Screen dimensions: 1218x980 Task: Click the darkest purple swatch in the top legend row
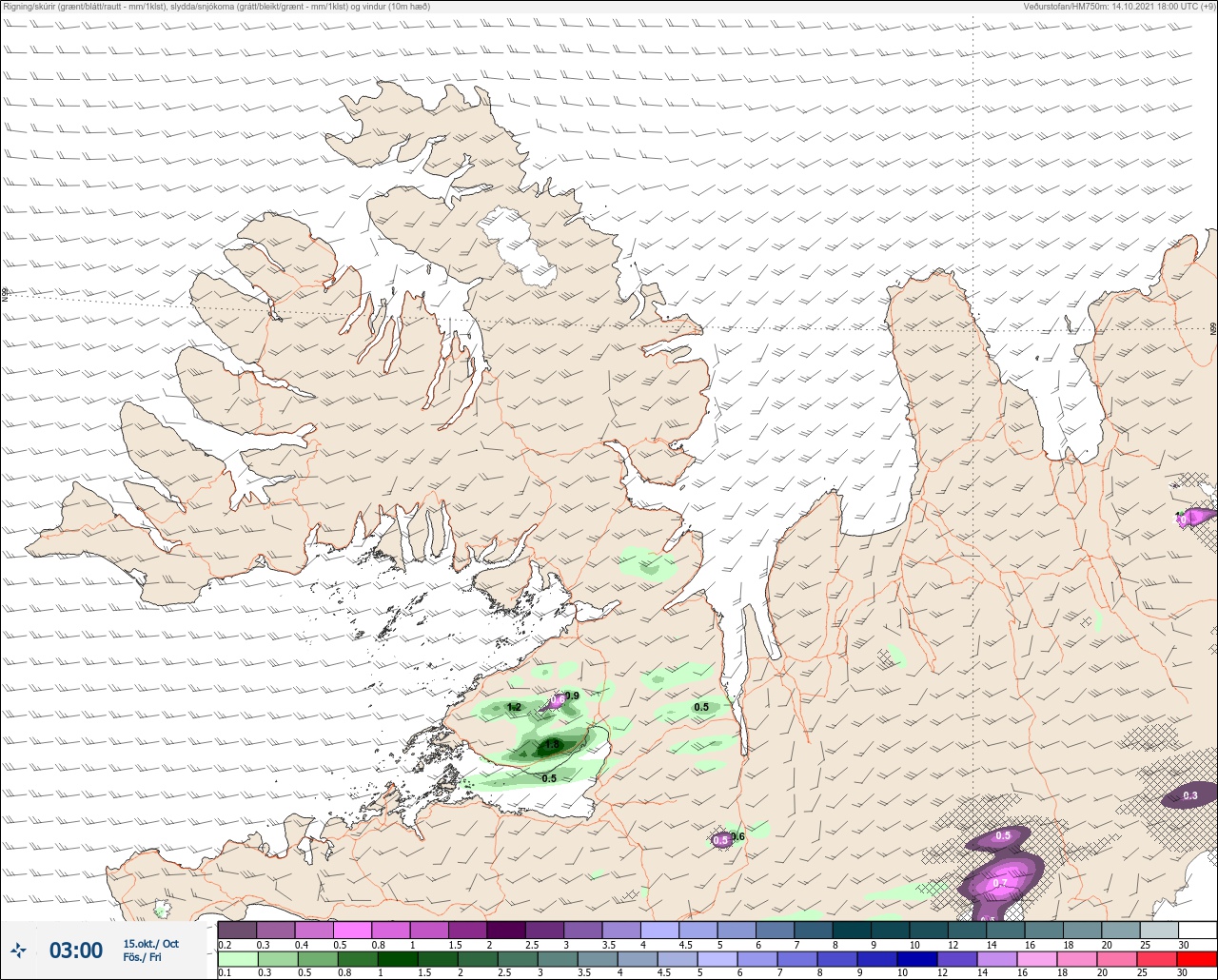click(x=505, y=930)
